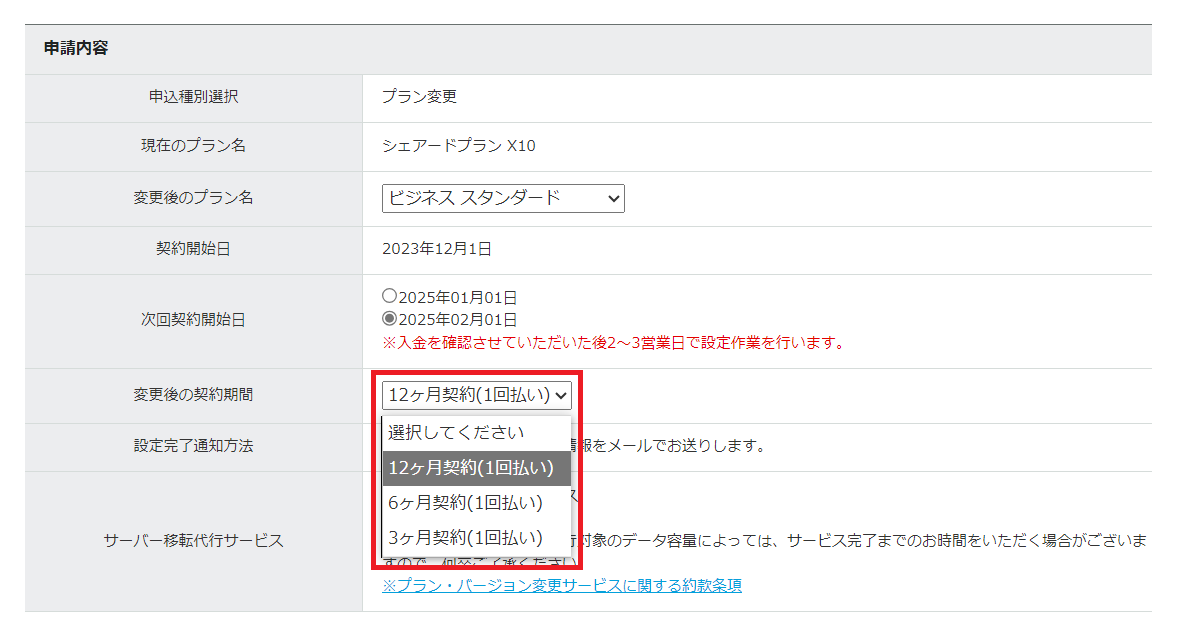This screenshot has height=638, width=1179.
Task: Click the 次回契約開始日 row label
Action: [x=193, y=320]
